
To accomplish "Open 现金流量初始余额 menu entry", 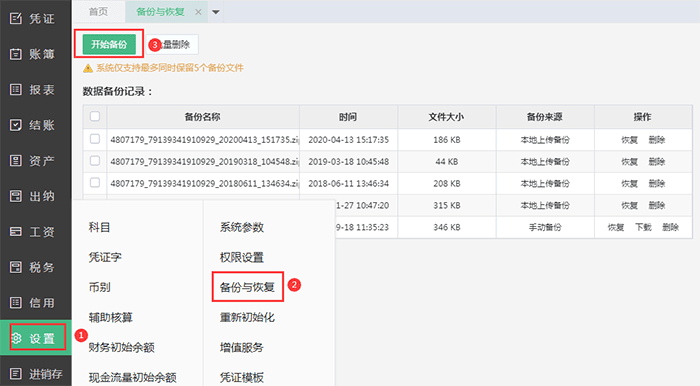I will 133,378.
